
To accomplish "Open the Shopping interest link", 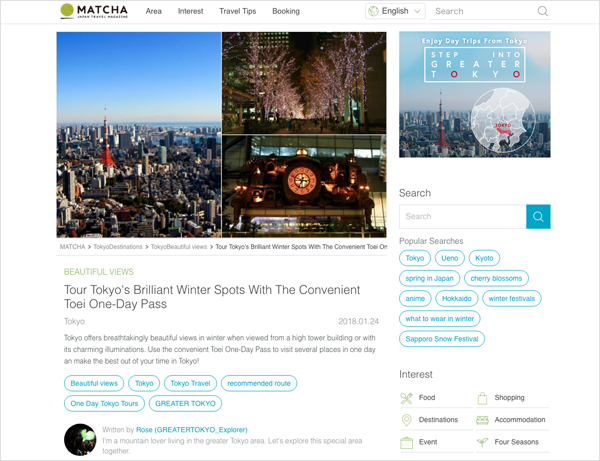I will tap(512, 398).
